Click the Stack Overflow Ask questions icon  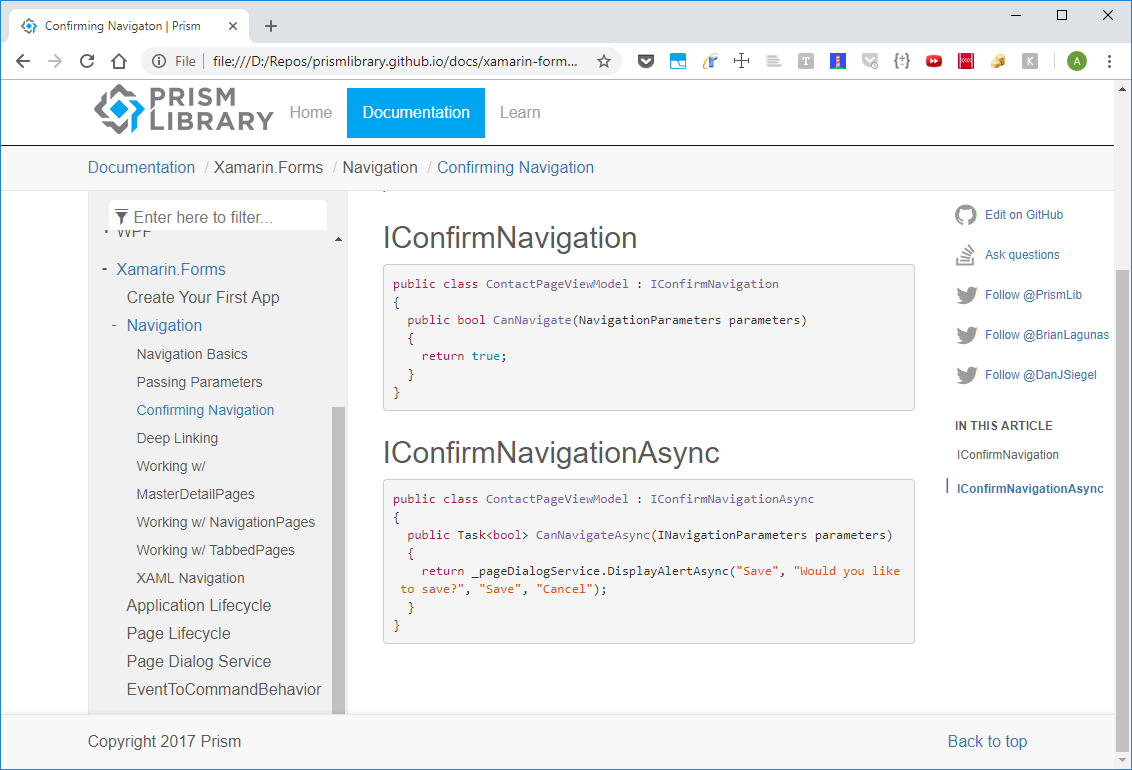[x=965, y=255]
